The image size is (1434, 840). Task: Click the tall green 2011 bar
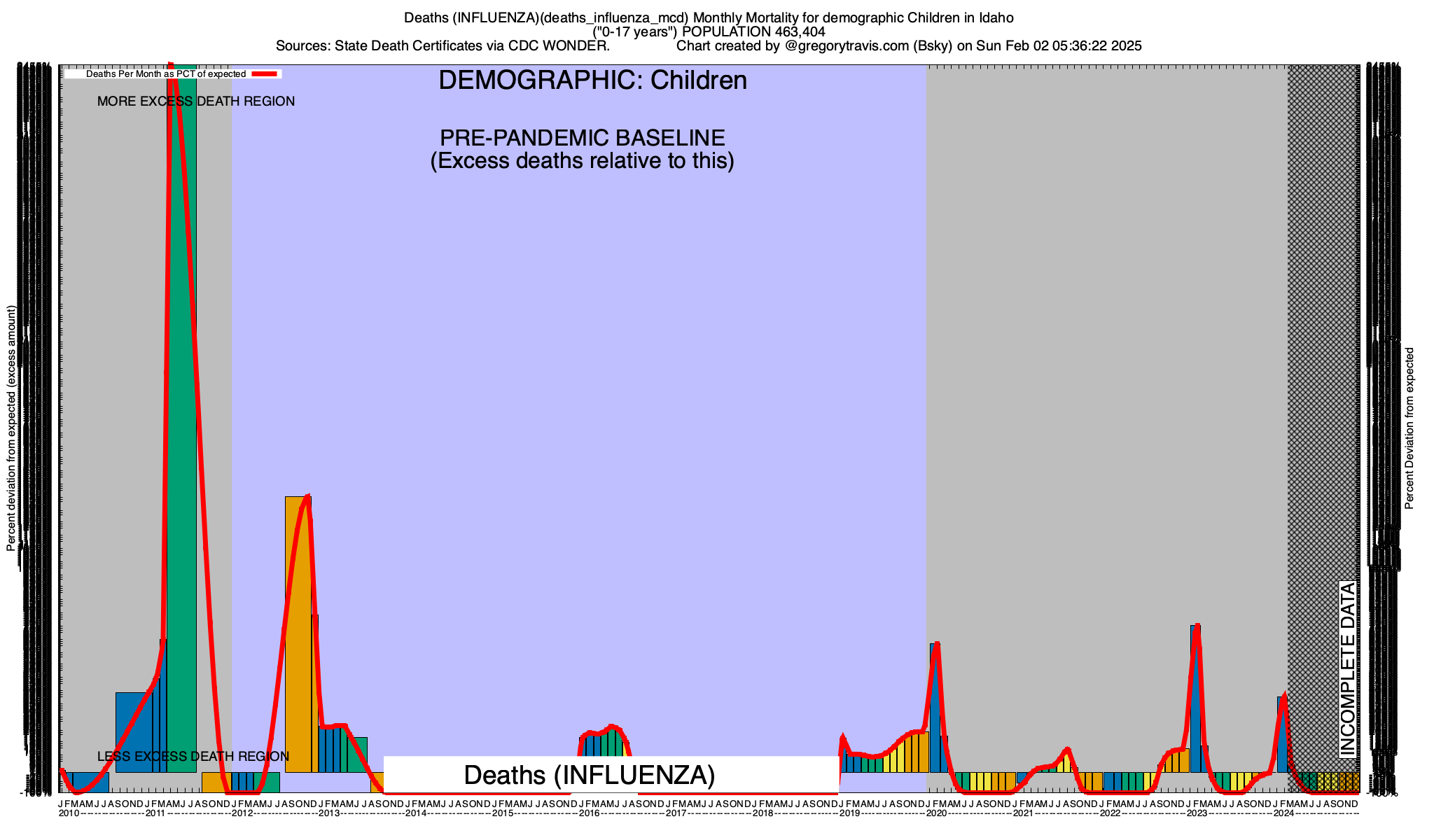[182, 420]
